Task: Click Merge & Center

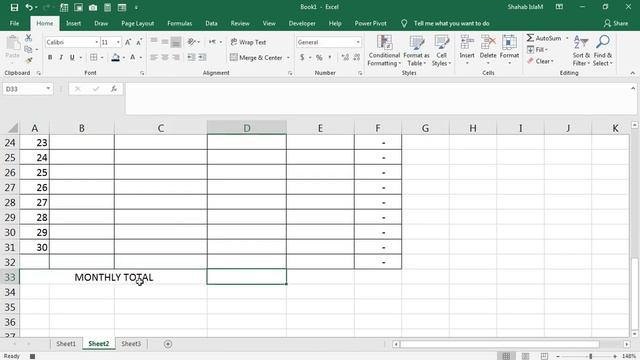Action: click(256, 58)
